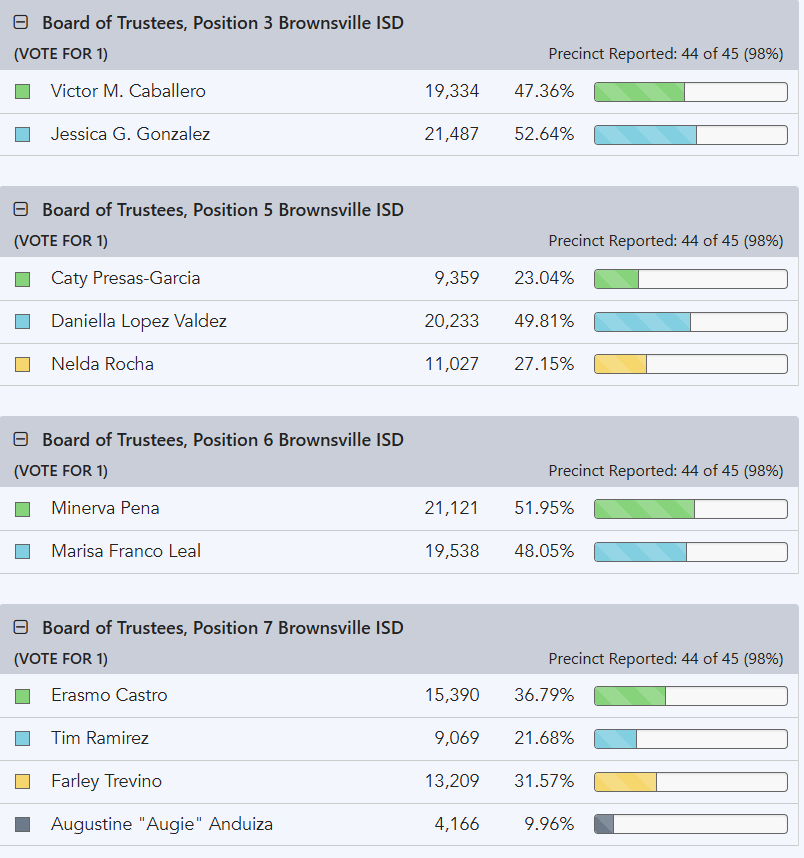Screen dimensions: 804x858
Task: Click the yellow swatch beside Nelda Rocha
Action: [x=22, y=364]
